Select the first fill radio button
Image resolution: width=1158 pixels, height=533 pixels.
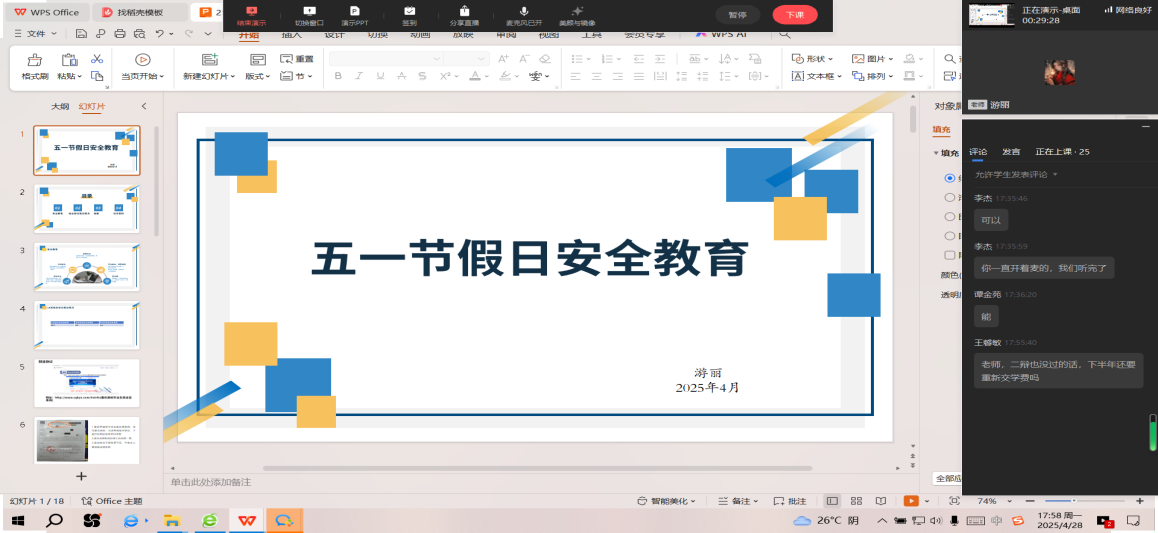pyautogui.click(x=950, y=178)
